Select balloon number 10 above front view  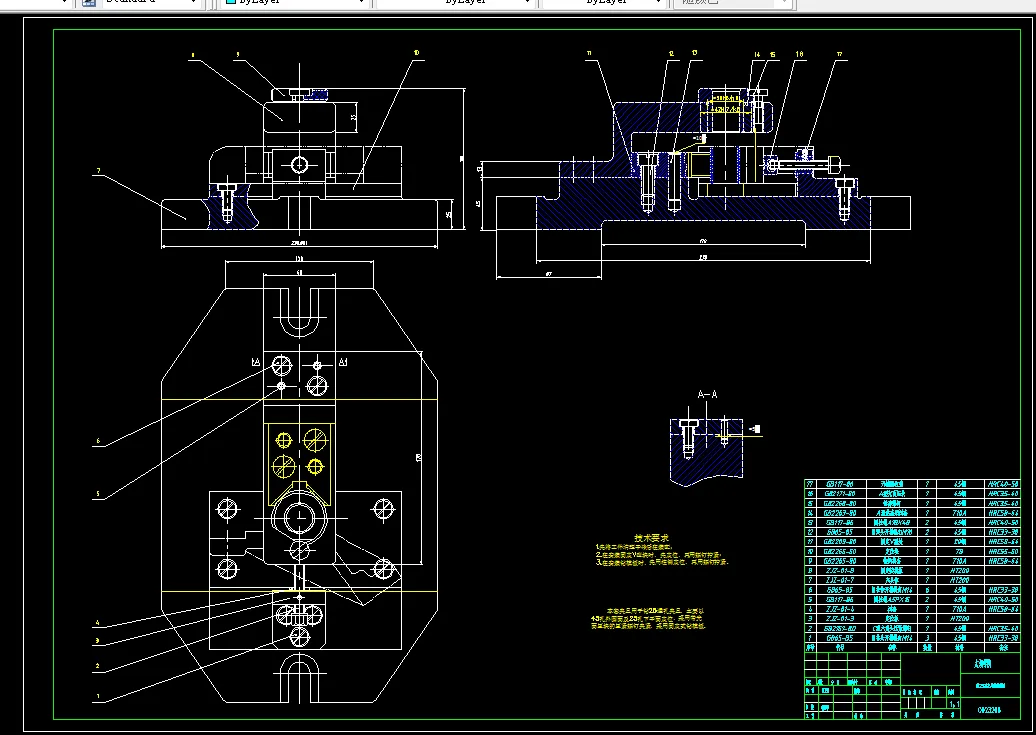click(416, 52)
